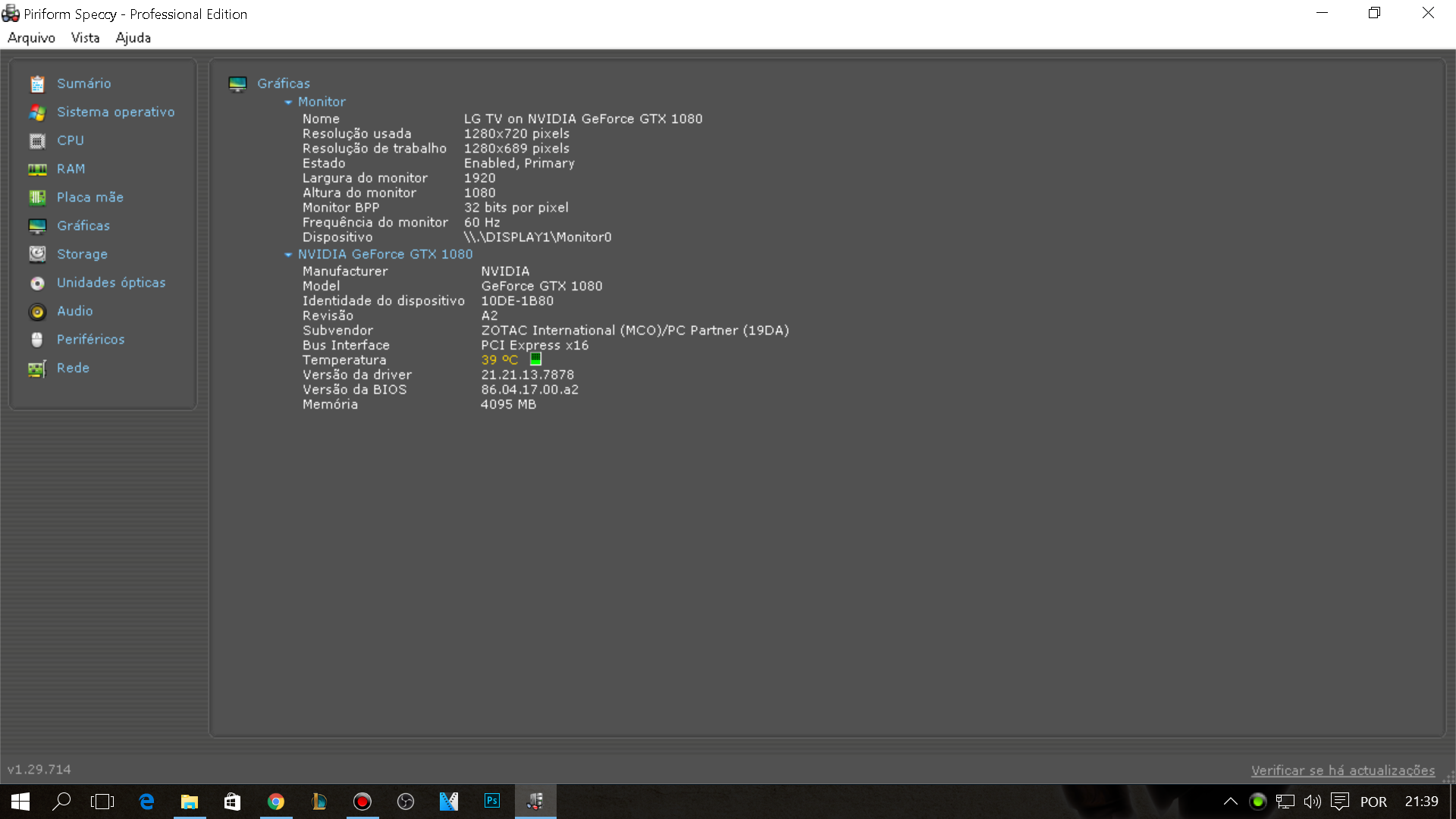Click the Unidades ópticas disc icon
Viewport: 1456px width, 819px height.
pos(37,283)
